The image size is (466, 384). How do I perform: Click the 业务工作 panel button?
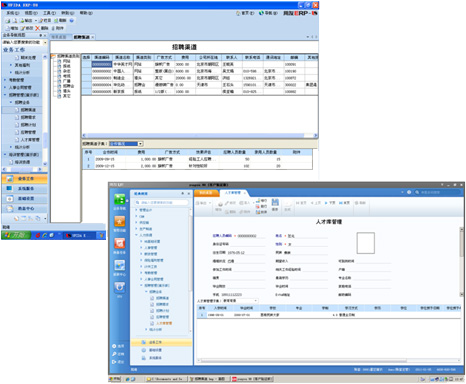point(25,179)
